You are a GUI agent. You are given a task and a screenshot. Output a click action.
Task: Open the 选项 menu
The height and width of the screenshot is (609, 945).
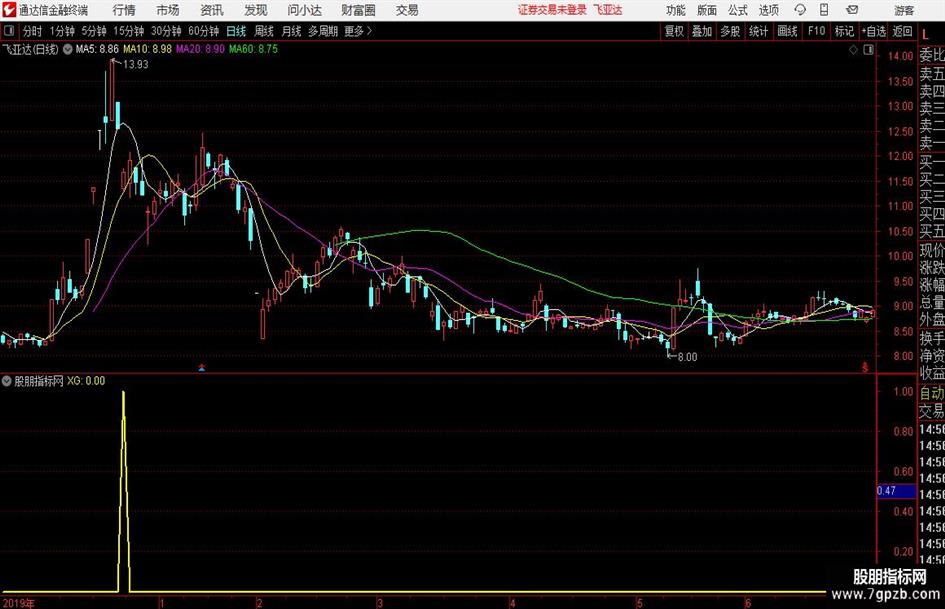(x=769, y=10)
